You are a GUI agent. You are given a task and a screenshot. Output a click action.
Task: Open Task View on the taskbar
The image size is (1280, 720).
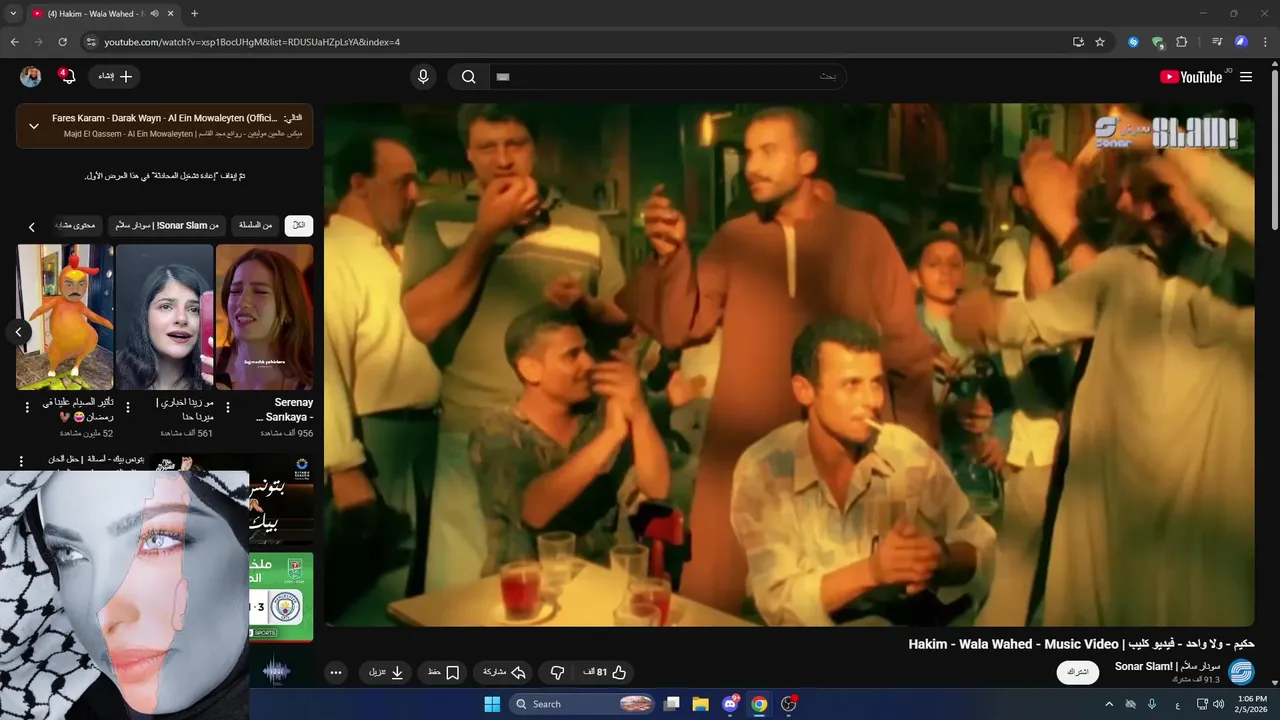(x=672, y=704)
